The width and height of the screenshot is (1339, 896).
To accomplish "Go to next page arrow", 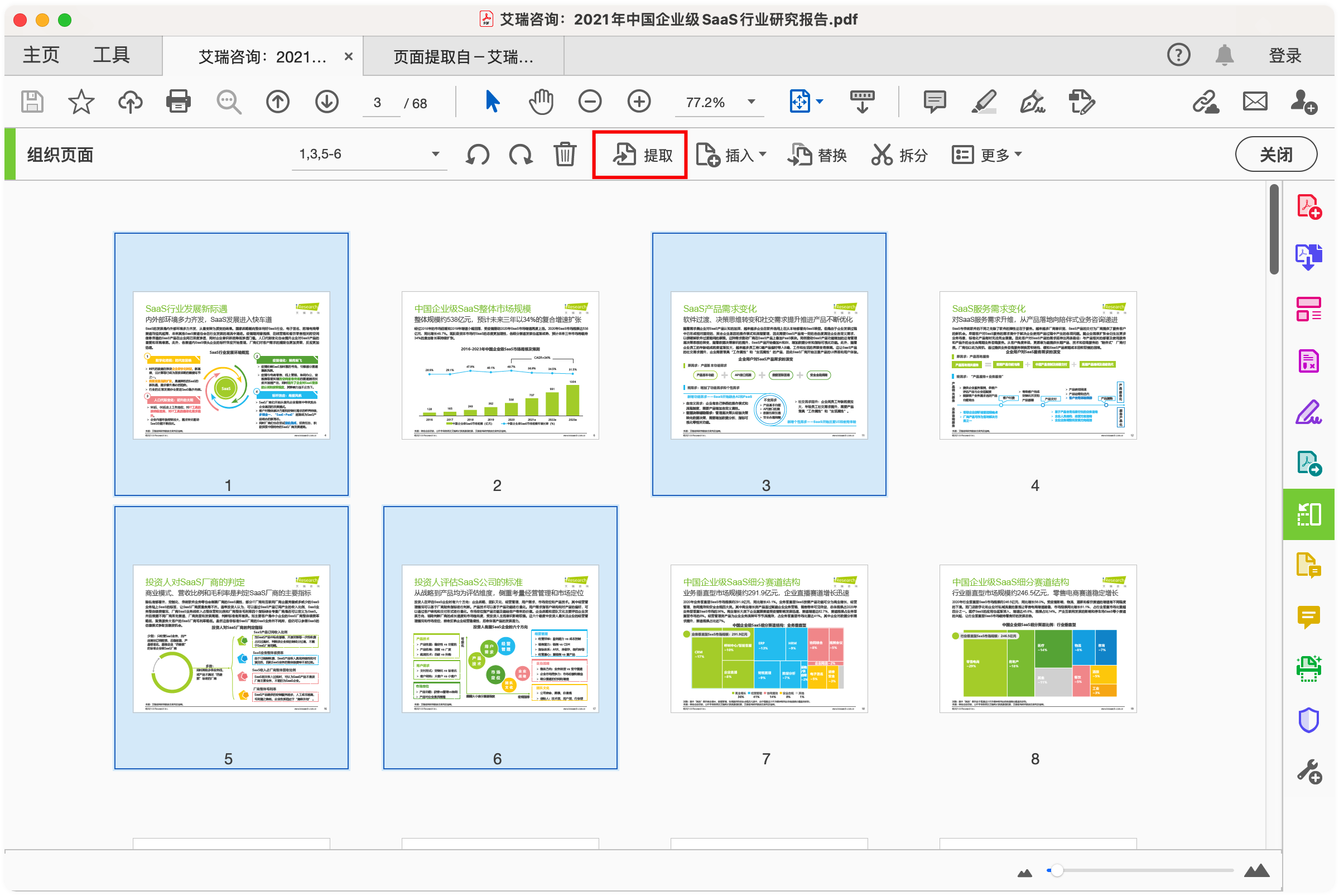I will (x=327, y=102).
